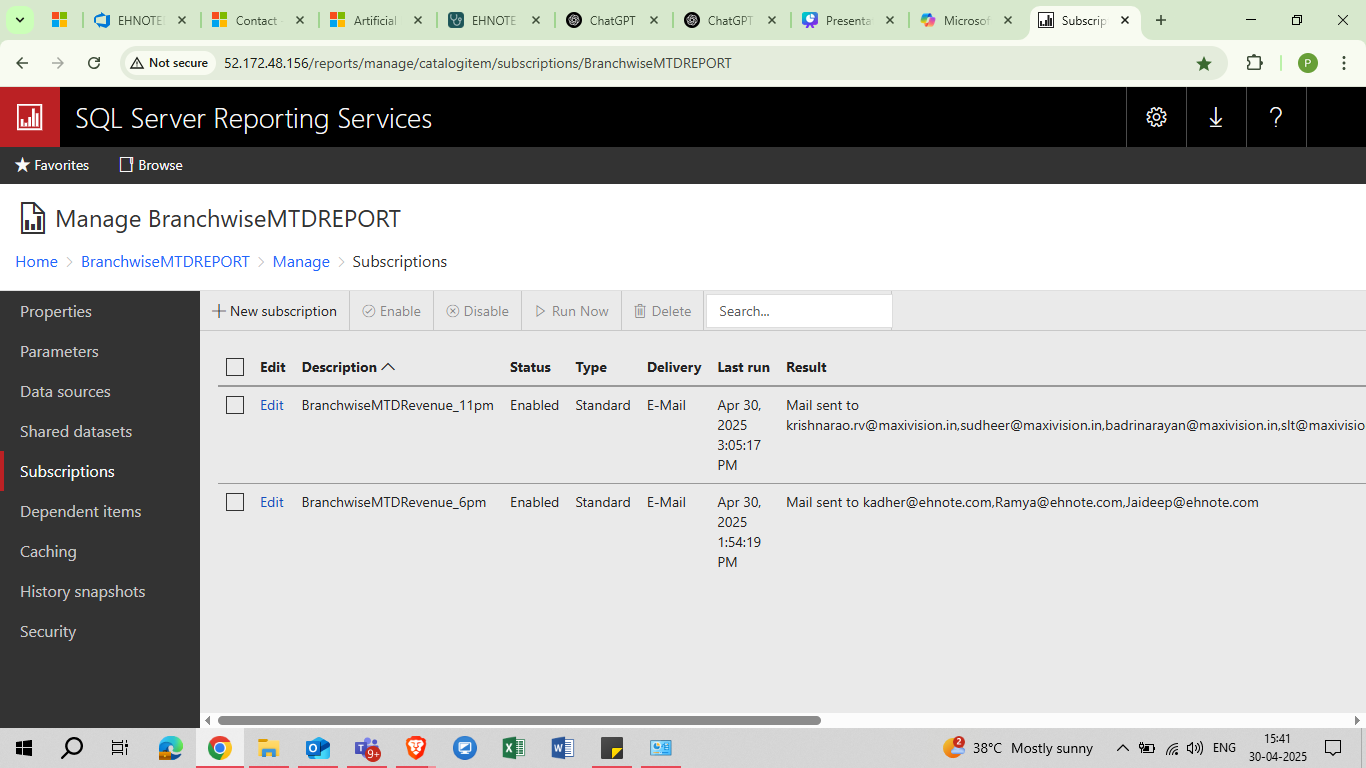Focus the subscriptions Search box
Image resolution: width=1366 pixels, height=768 pixels.
(799, 311)
